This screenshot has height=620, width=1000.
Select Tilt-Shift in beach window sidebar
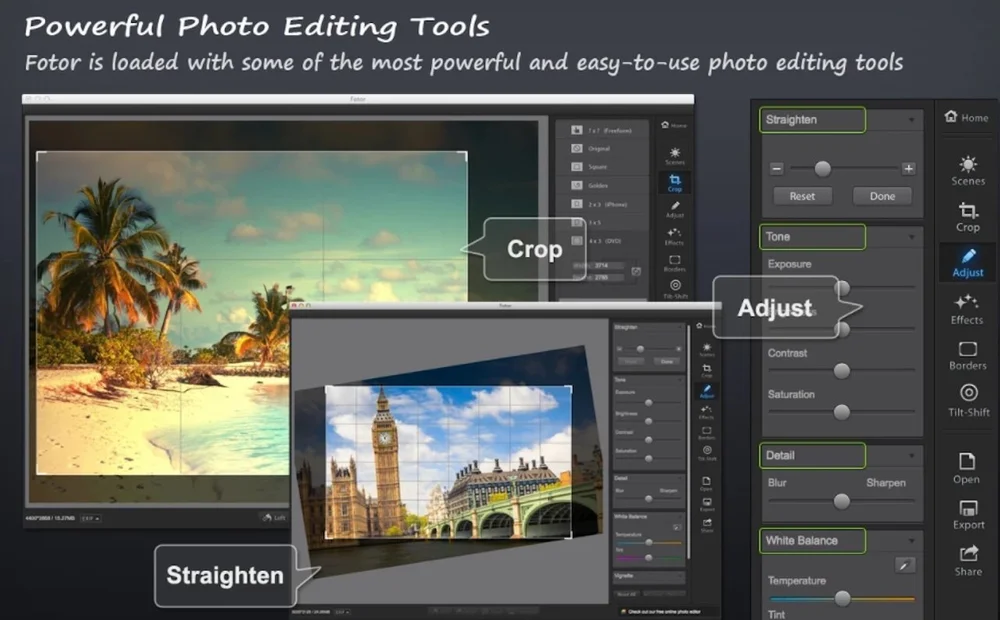pos(675,288)
